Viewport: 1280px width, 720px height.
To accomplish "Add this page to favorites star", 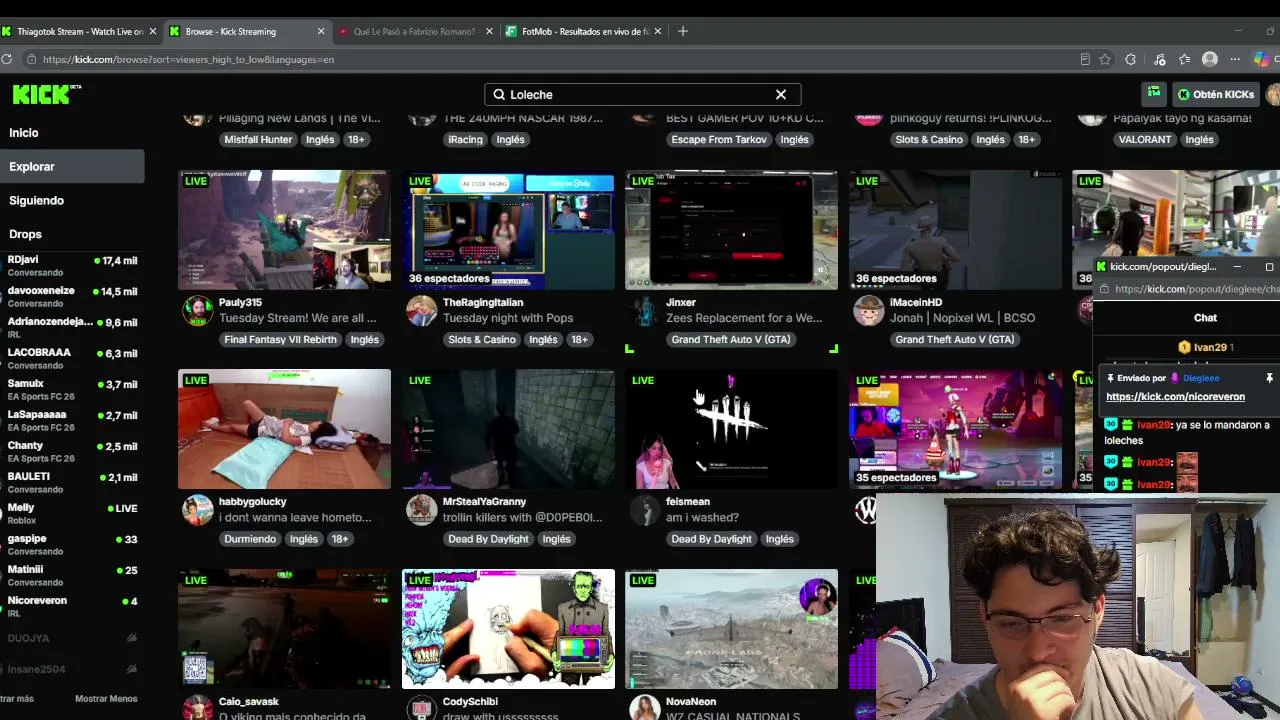I will (1105, 59).
